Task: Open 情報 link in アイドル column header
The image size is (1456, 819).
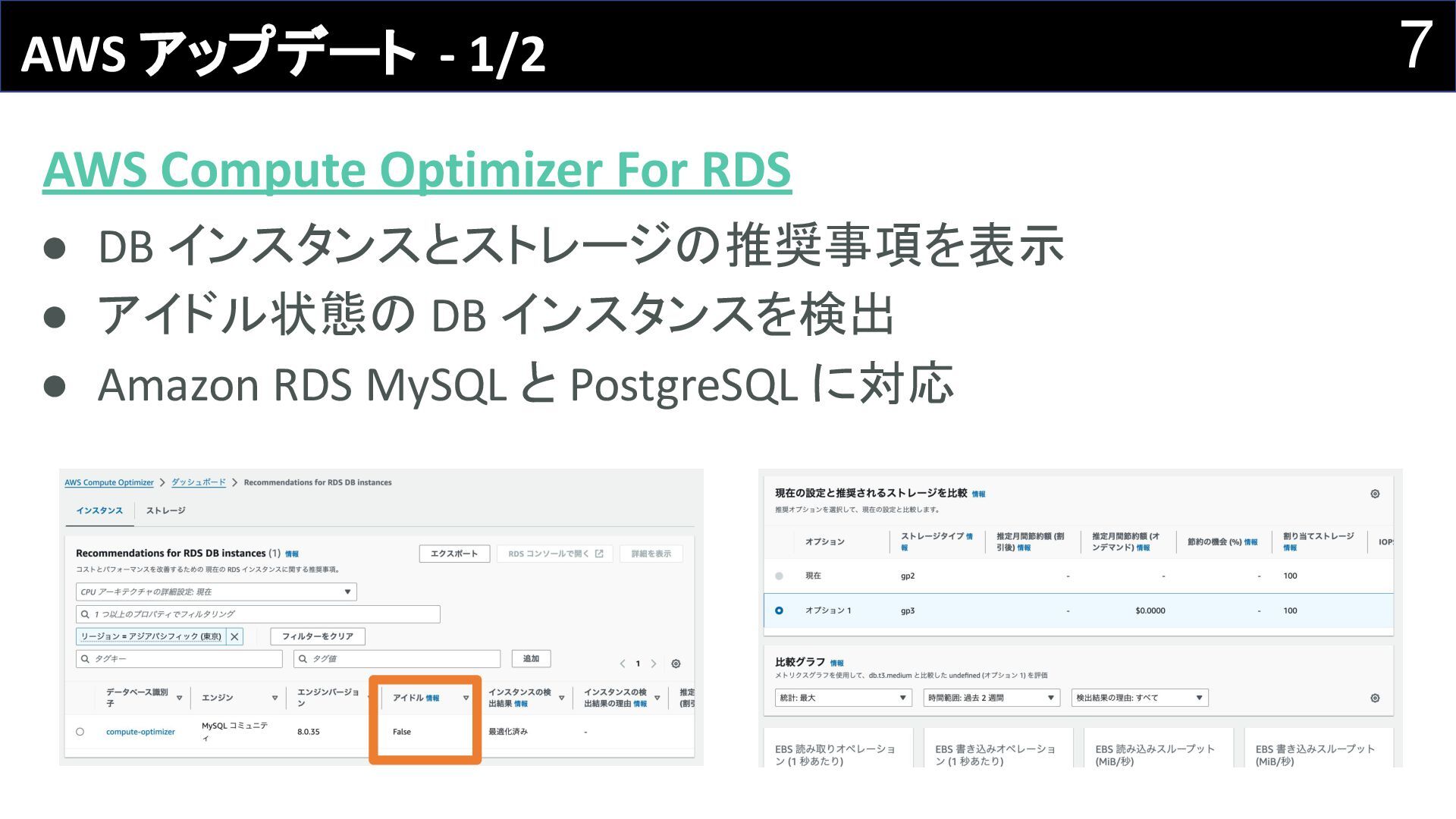Action: pyautogui.click(x=432, y=698)
